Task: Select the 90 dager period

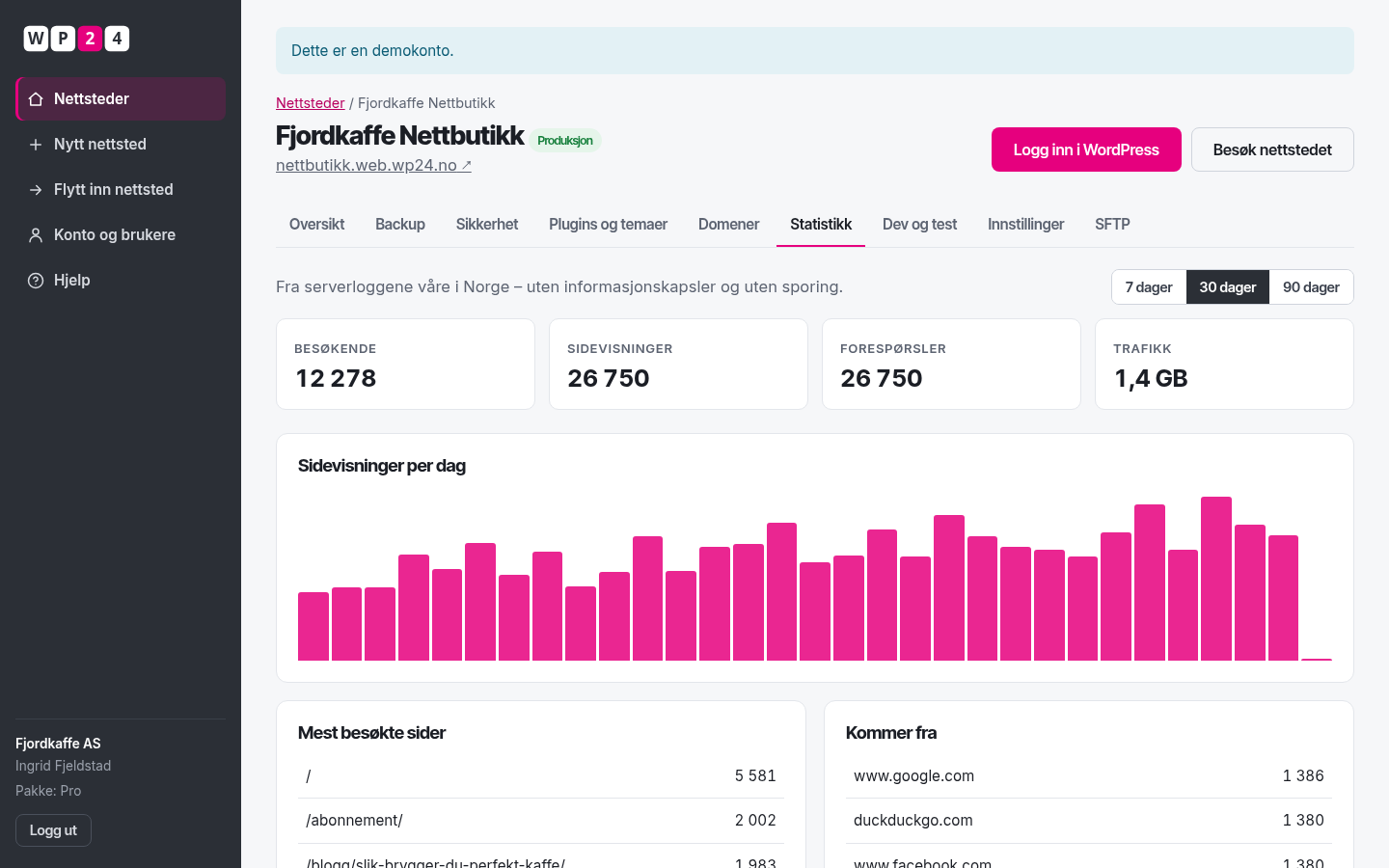Action: 1311,287
